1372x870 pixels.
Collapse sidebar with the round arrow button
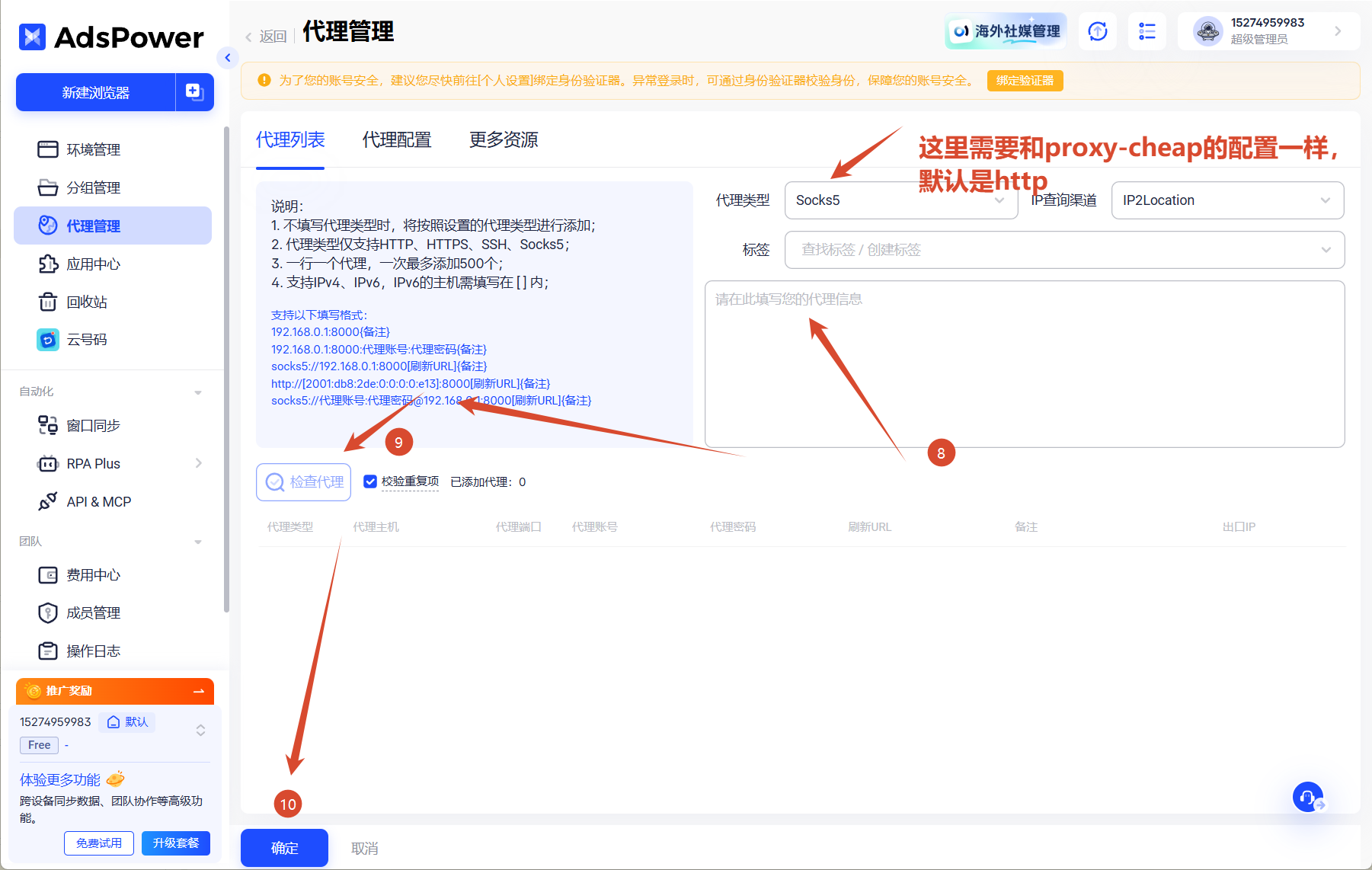point(227,57)
